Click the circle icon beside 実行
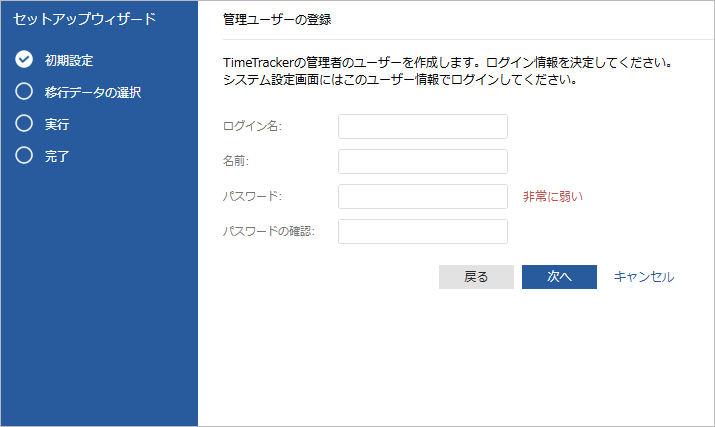 pyautogui.click(x=25, y=124)
